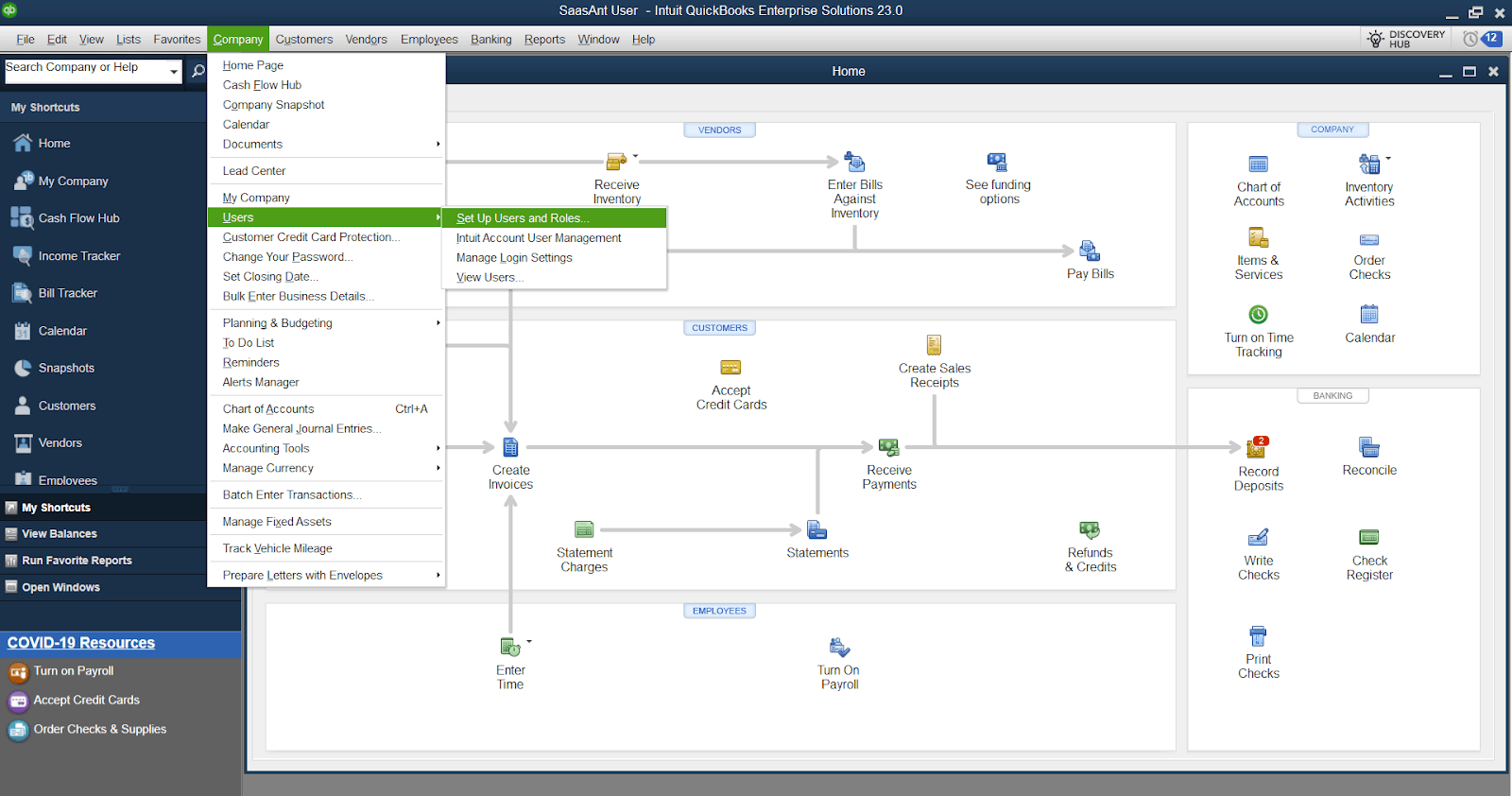Viewport: 1512px width, 796px height.
Task: Expand the Accounting Tools submenu
Action: [438, 448]
